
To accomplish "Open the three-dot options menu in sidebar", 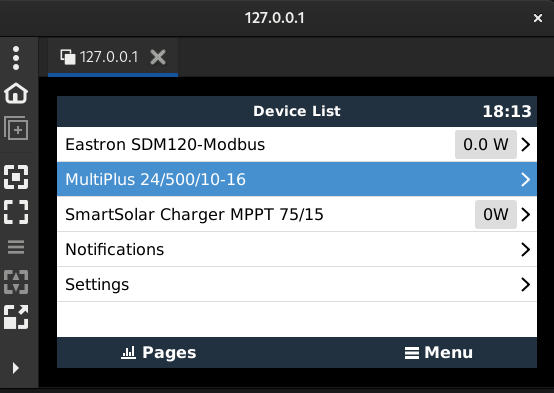I will 16,58.
